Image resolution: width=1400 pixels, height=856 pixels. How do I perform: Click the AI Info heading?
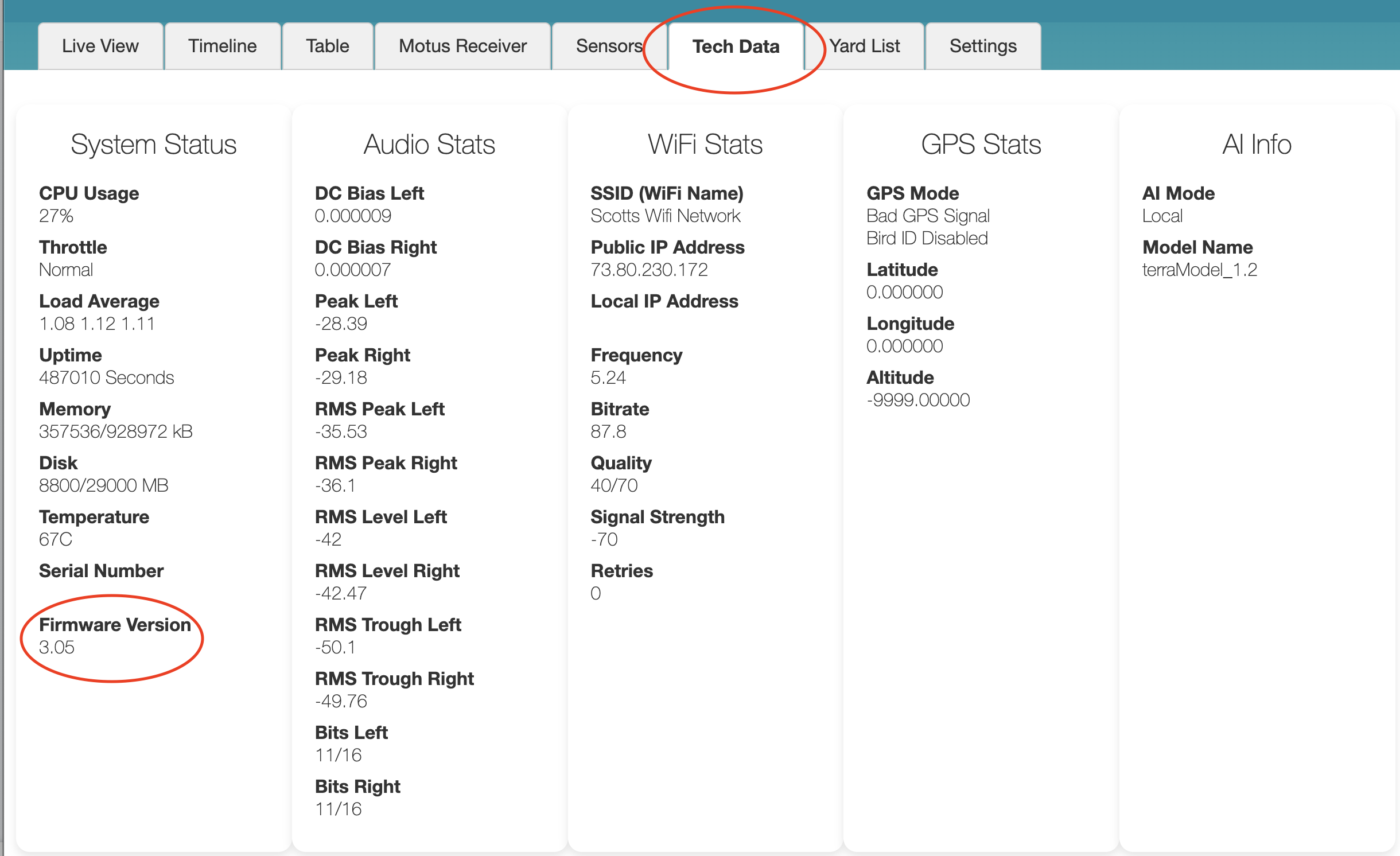(x=1257, y=144)
